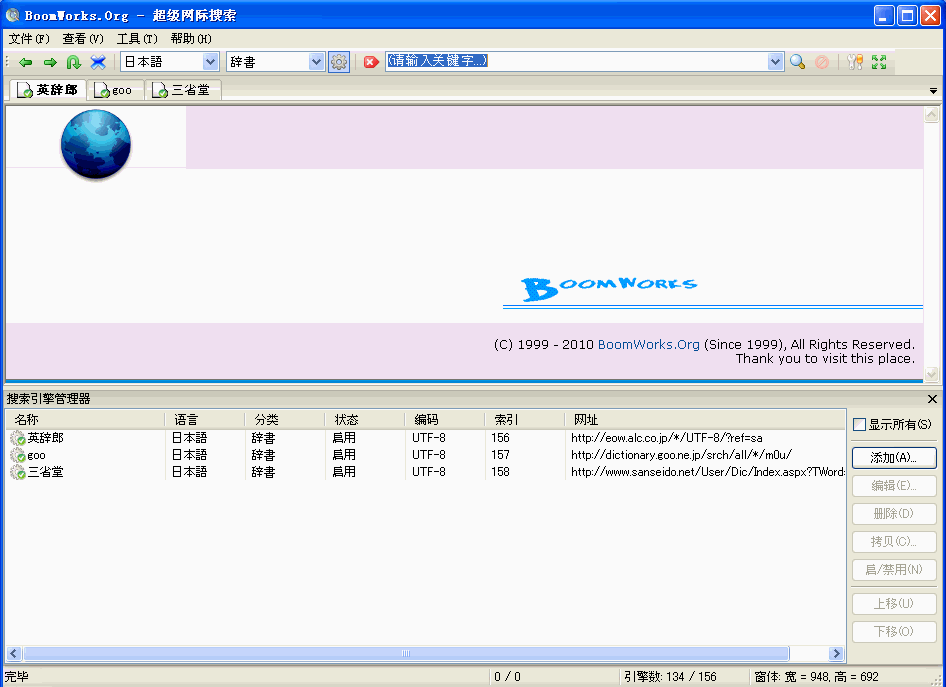Click the page scroll down arrow
The height and width of the screenshot is (687, 946).
click(x=932, y=374)
